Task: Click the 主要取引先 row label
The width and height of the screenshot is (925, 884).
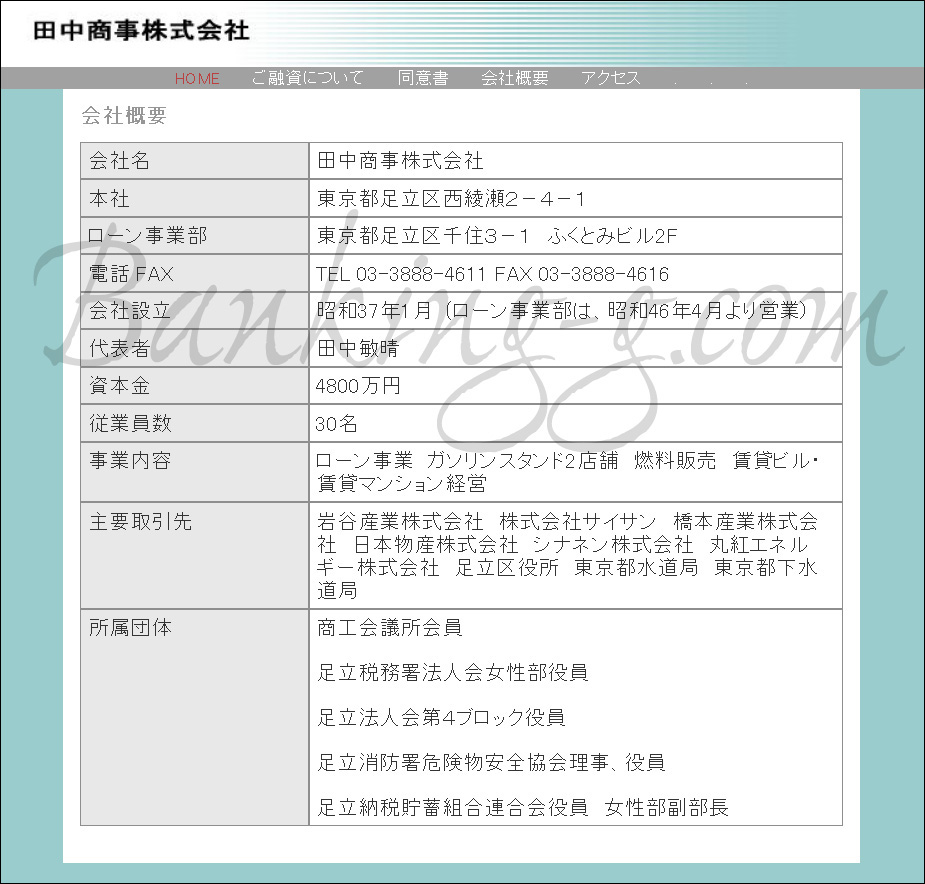Action: pos(140,521)
